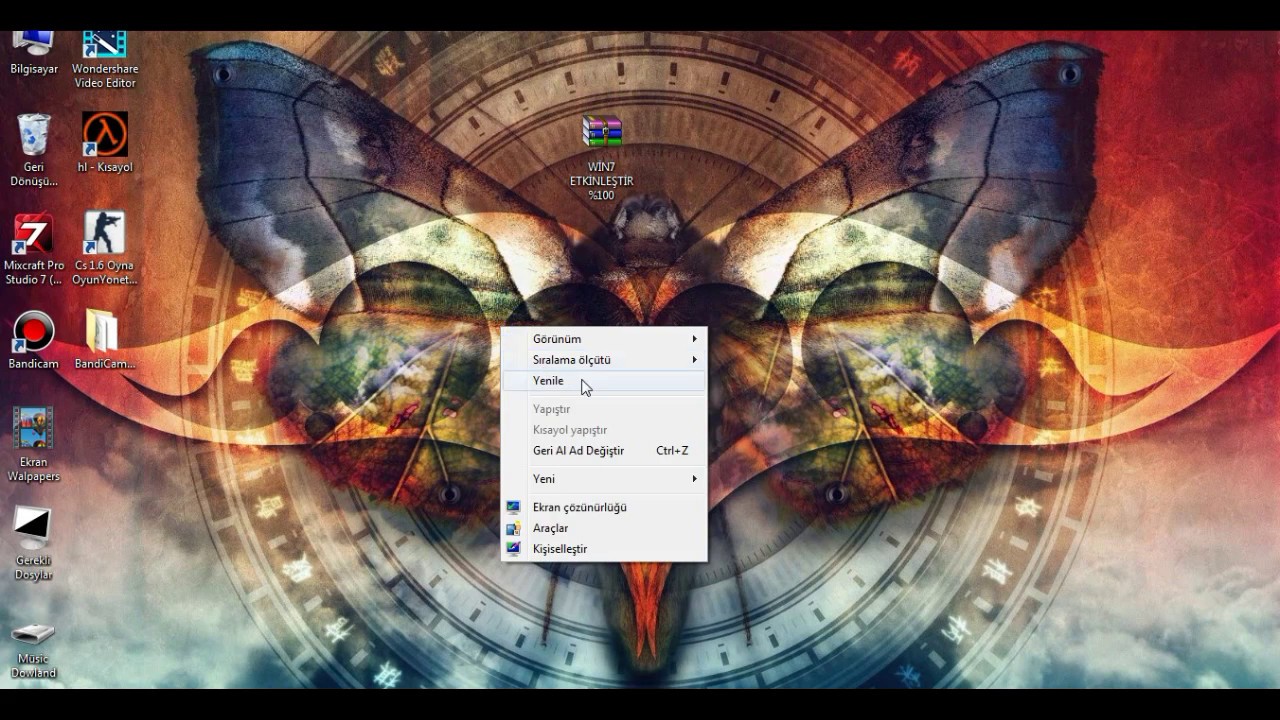Choose Yenile from the context menu

point(604,381)
